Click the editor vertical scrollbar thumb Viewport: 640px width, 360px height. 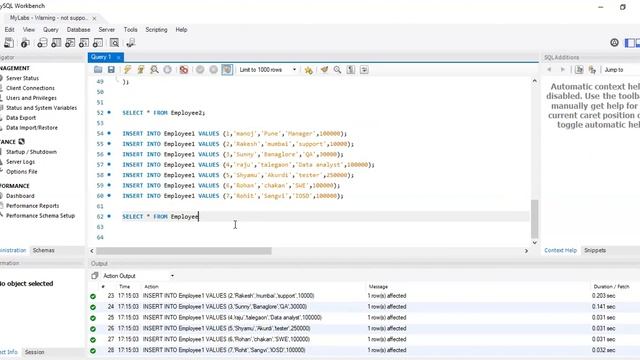(x=534, y=219)
